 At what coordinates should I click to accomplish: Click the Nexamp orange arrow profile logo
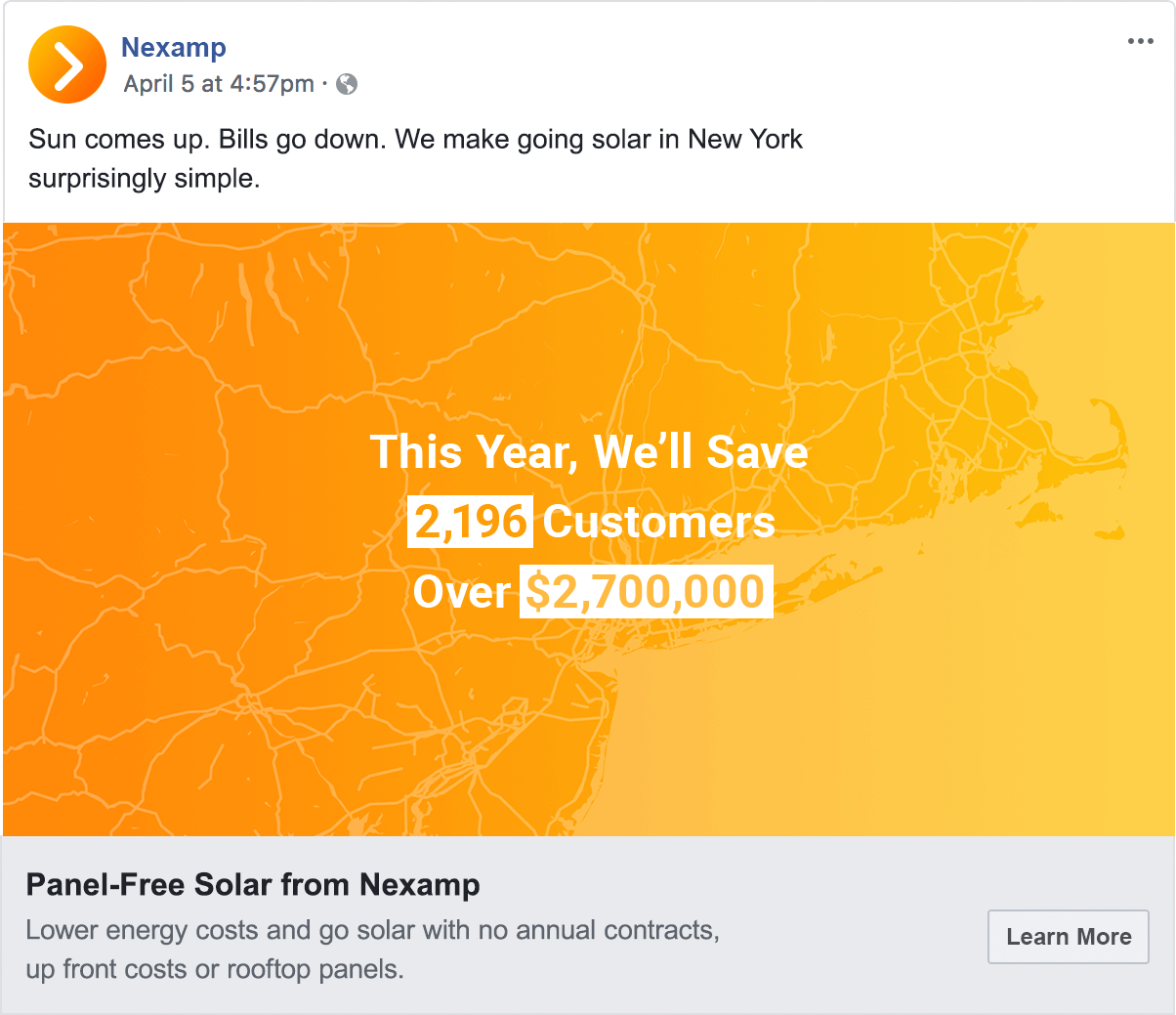click(x=67, y=64)
